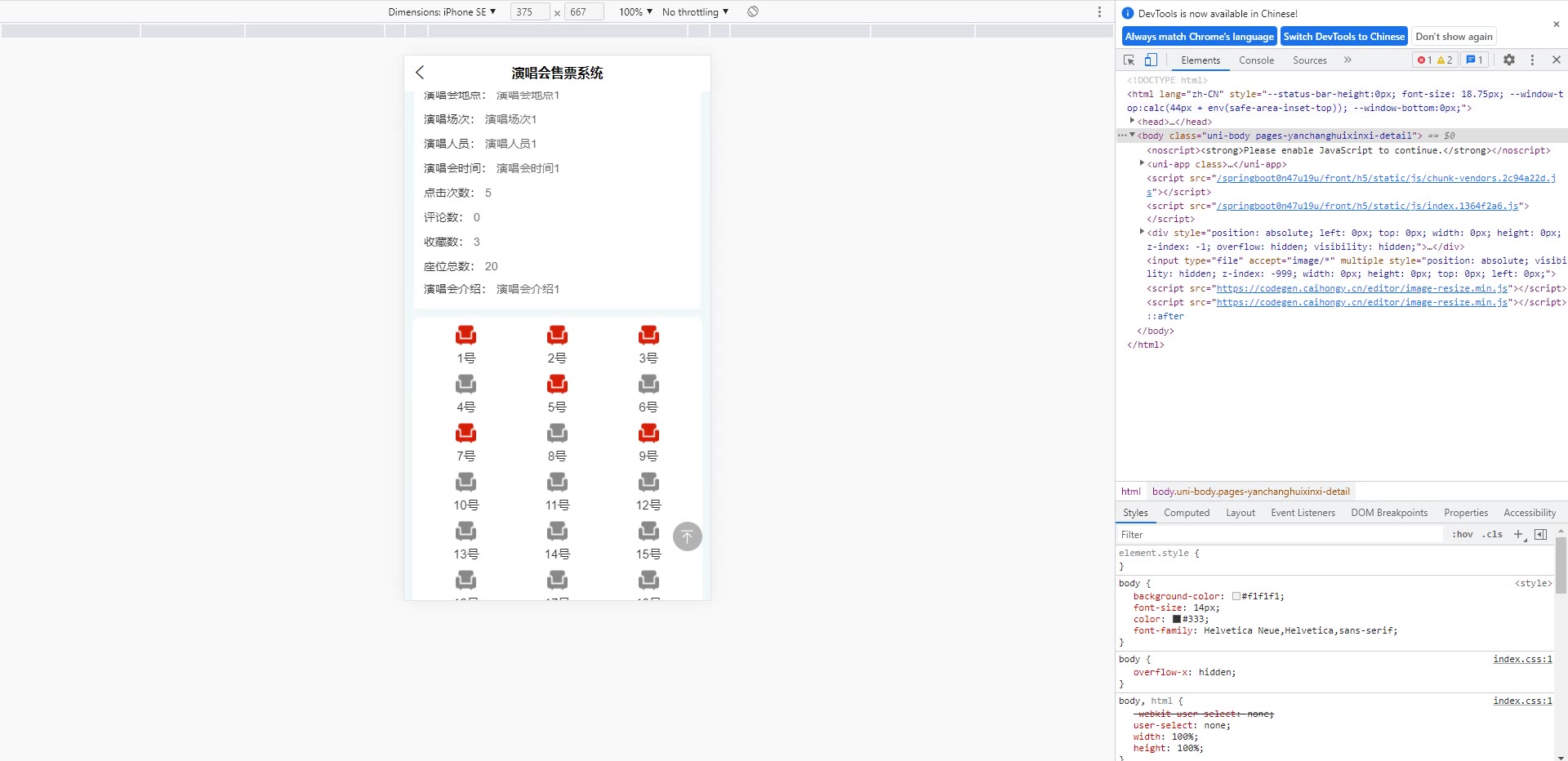Open DevTools settings gear
The image size is (1568, 761).
(1509, 60)
